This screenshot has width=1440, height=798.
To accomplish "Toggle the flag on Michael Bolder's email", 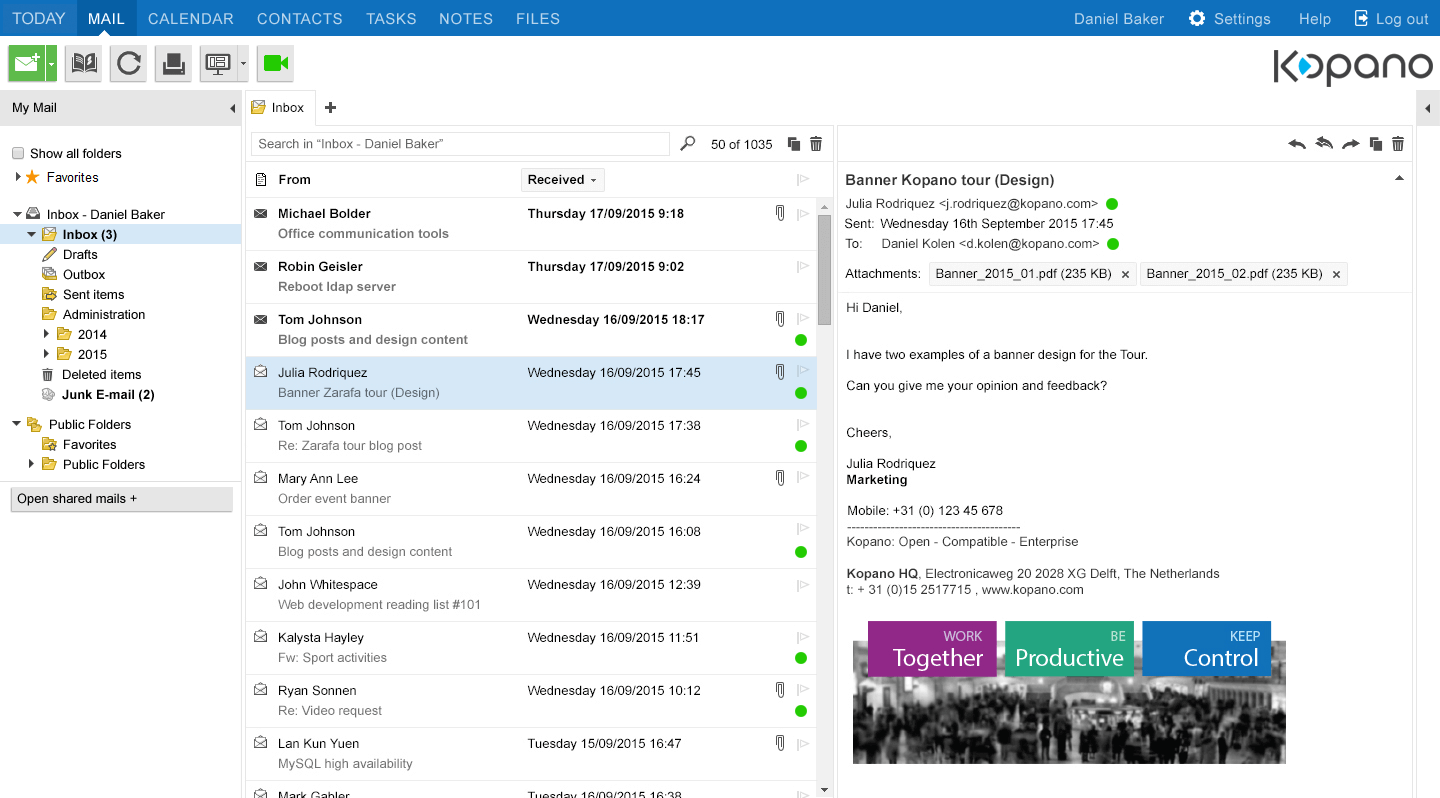I will coord(802,214).
